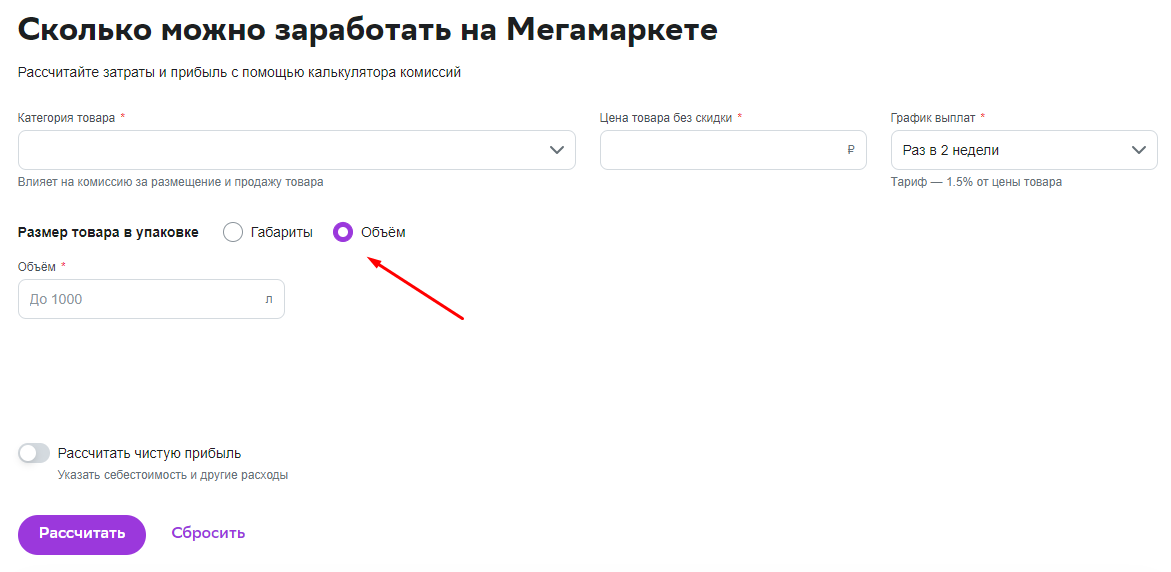This screenshot has height=572, width=1171.
Task: Click the Влияет на комиссию hint text
Action: click(x=170, y=182)
